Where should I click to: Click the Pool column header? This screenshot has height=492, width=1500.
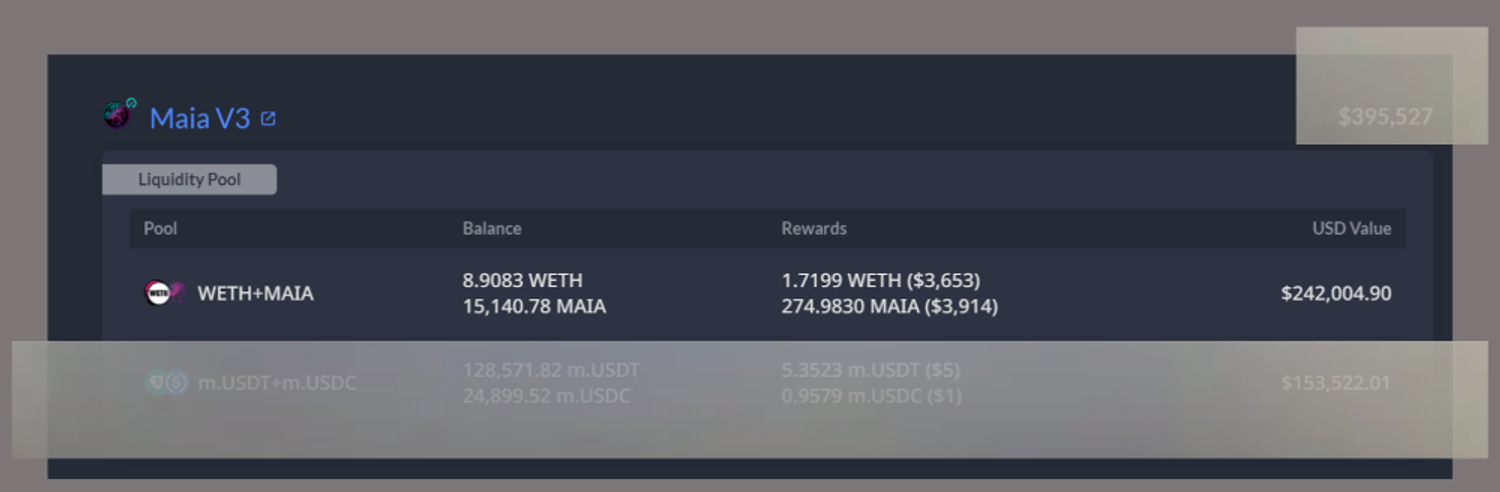point(160,228)
